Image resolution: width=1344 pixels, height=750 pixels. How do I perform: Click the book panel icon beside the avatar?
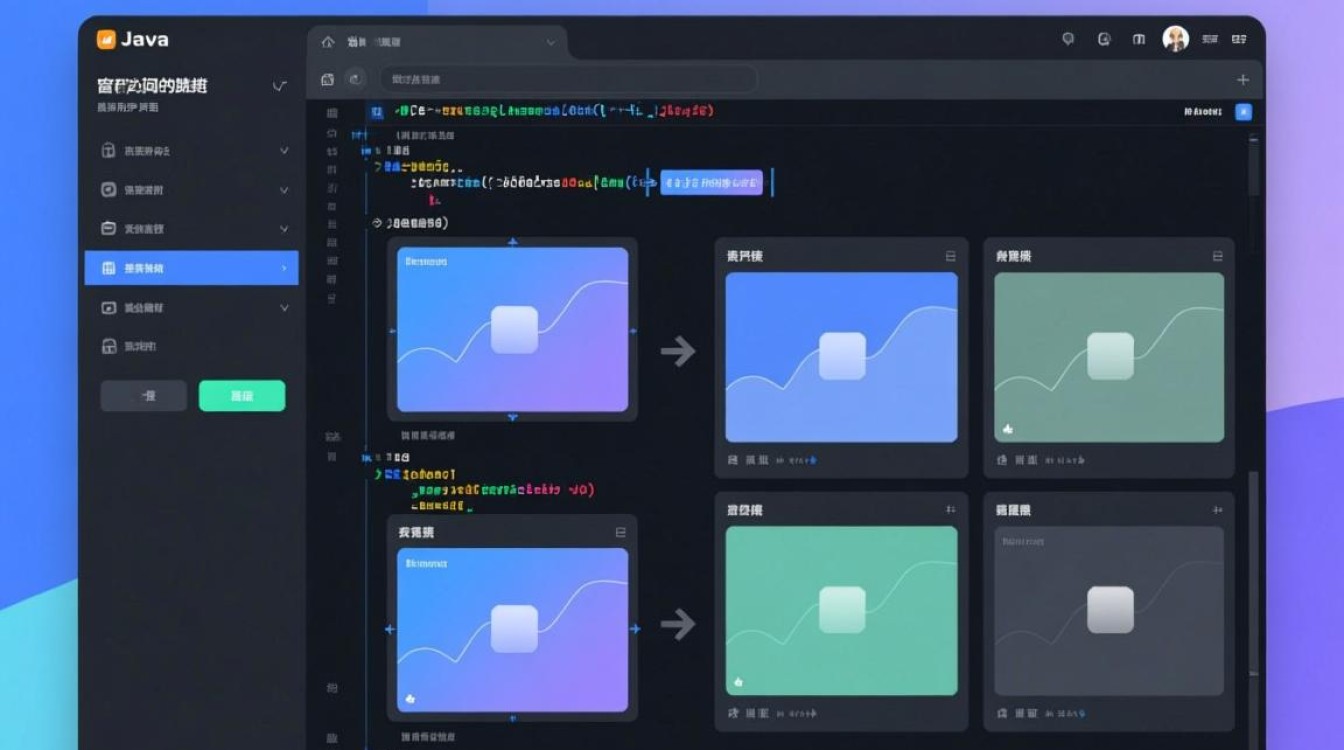pyautogui.click(x=1139, y=39)
